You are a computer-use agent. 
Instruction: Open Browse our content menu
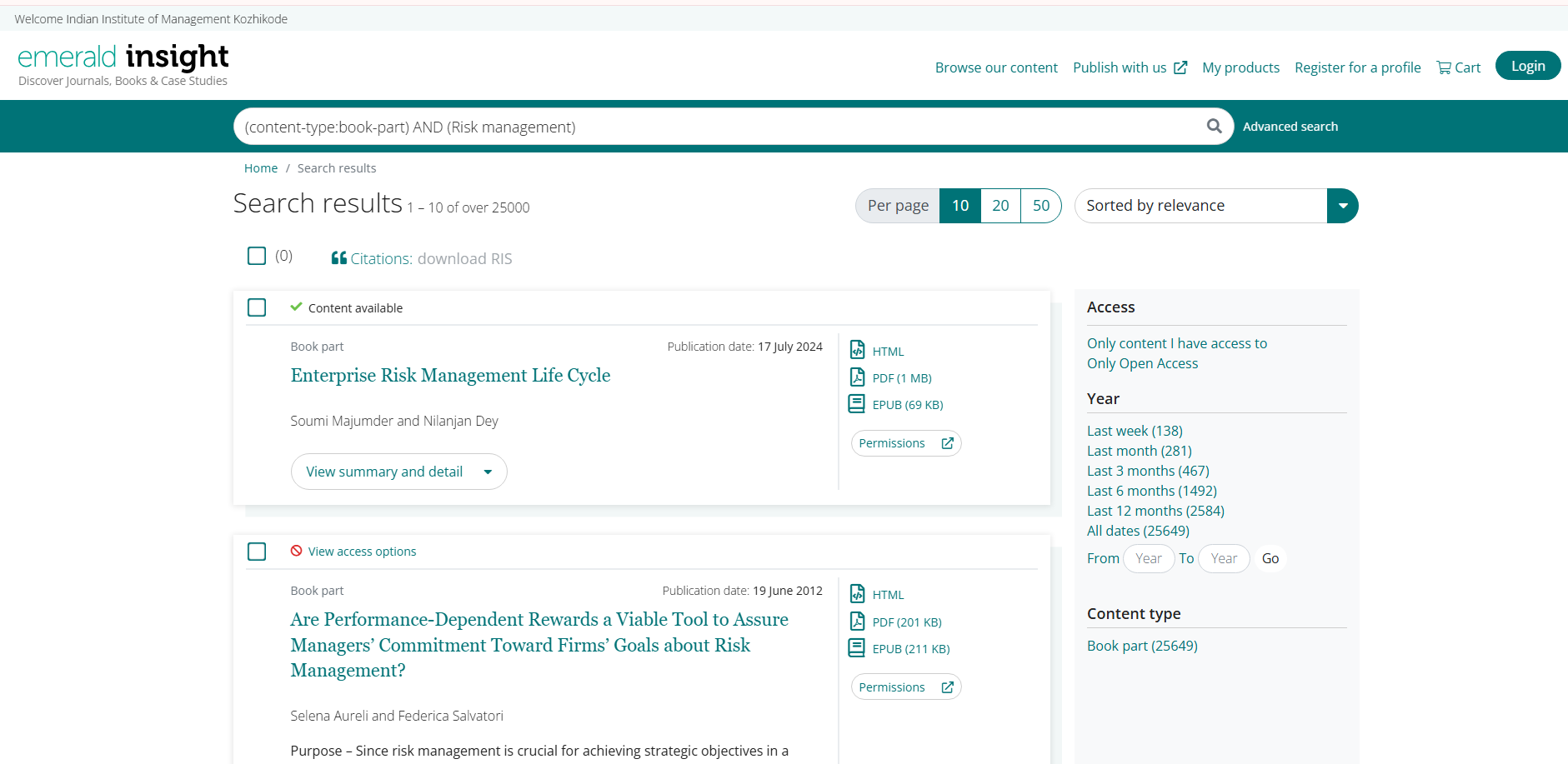pyautogui.click(x=995, y=67)
